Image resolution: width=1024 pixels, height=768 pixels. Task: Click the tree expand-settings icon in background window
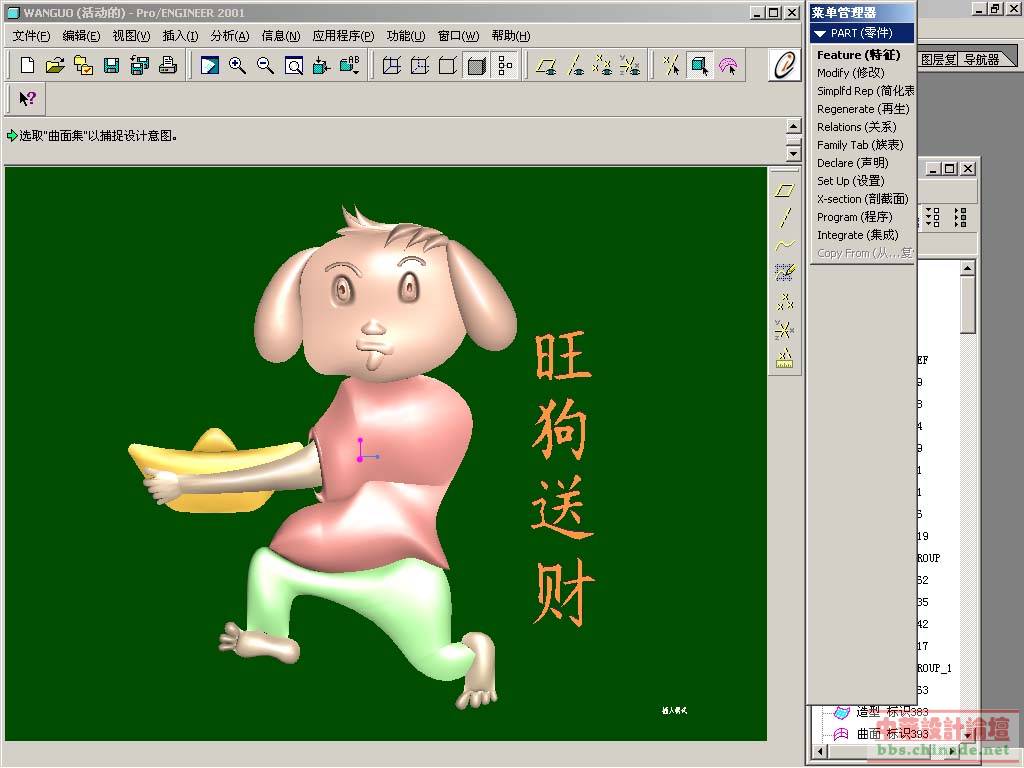tap(933, 217)
